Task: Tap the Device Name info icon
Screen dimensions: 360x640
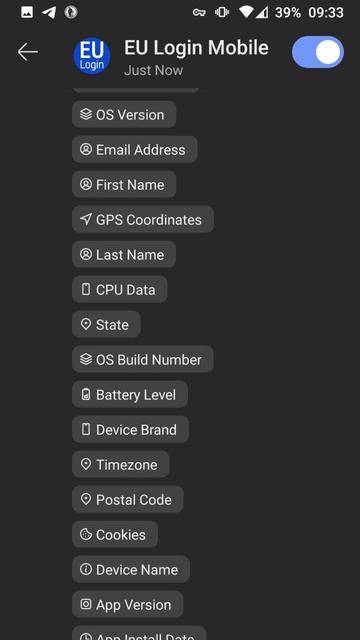Action: 86,569
